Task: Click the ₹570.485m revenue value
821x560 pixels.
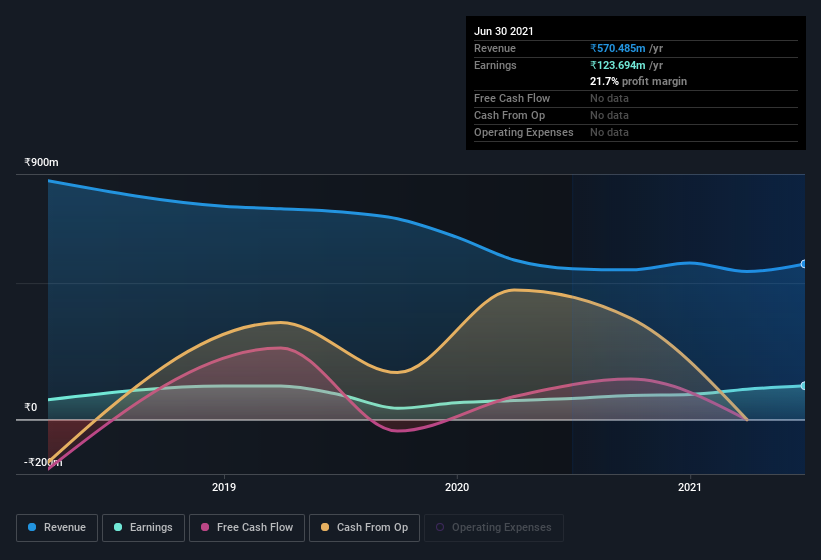Action: tap(618, 48)
